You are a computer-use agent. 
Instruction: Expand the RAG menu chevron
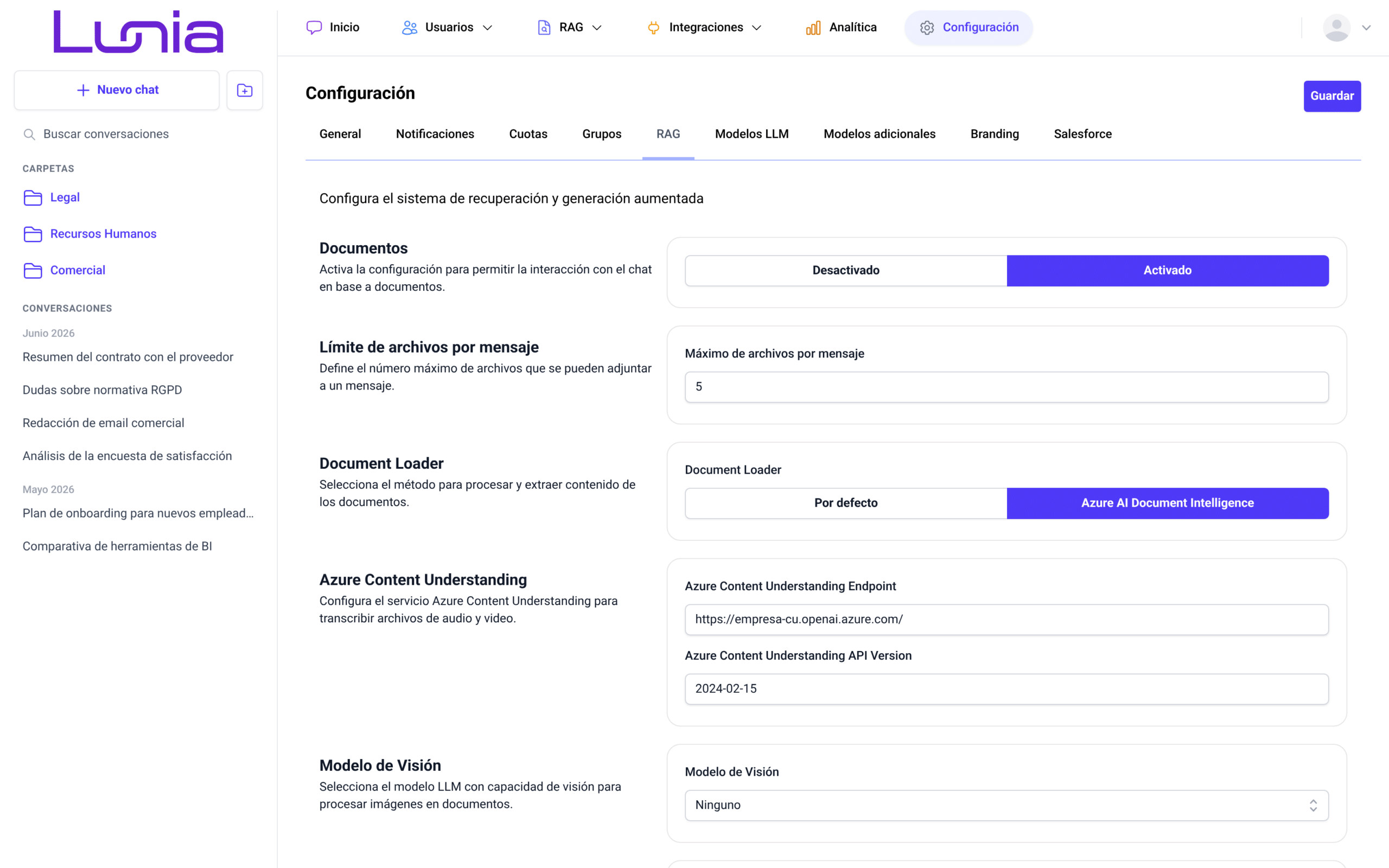pyautogui.click(x=597, y=28)
